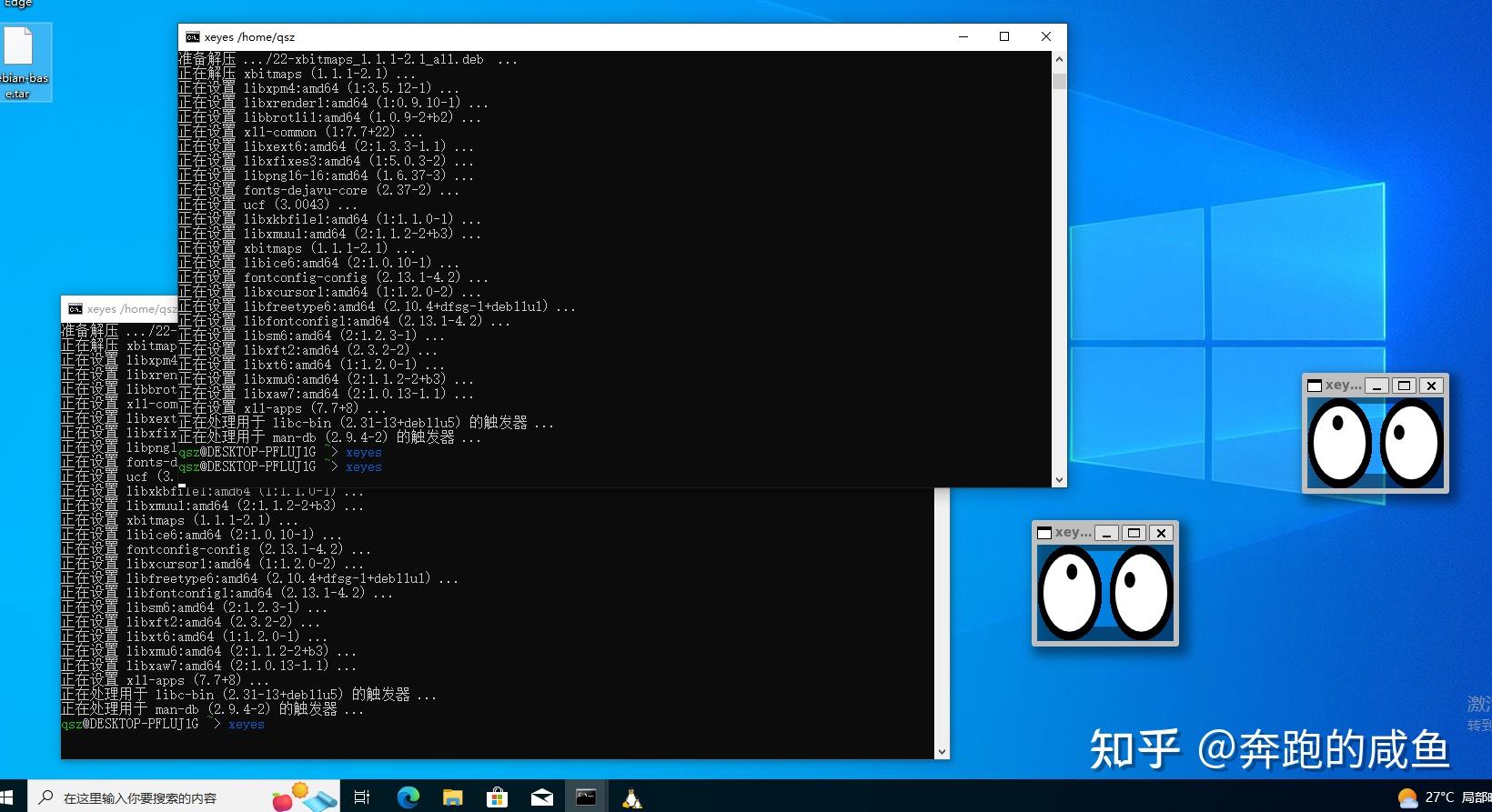Maximize the upper xeyes eyes window

pyautogui.click(x=1404, y=386)
